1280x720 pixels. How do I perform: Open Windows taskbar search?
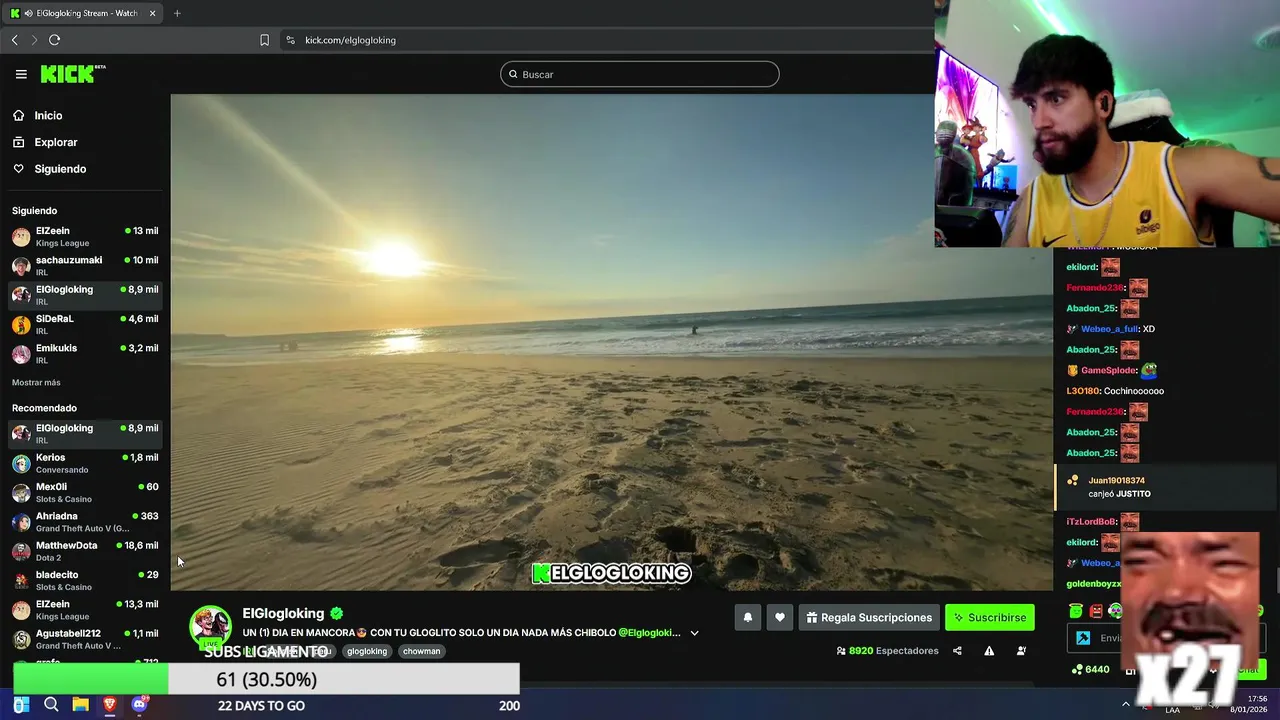[51, 705]
